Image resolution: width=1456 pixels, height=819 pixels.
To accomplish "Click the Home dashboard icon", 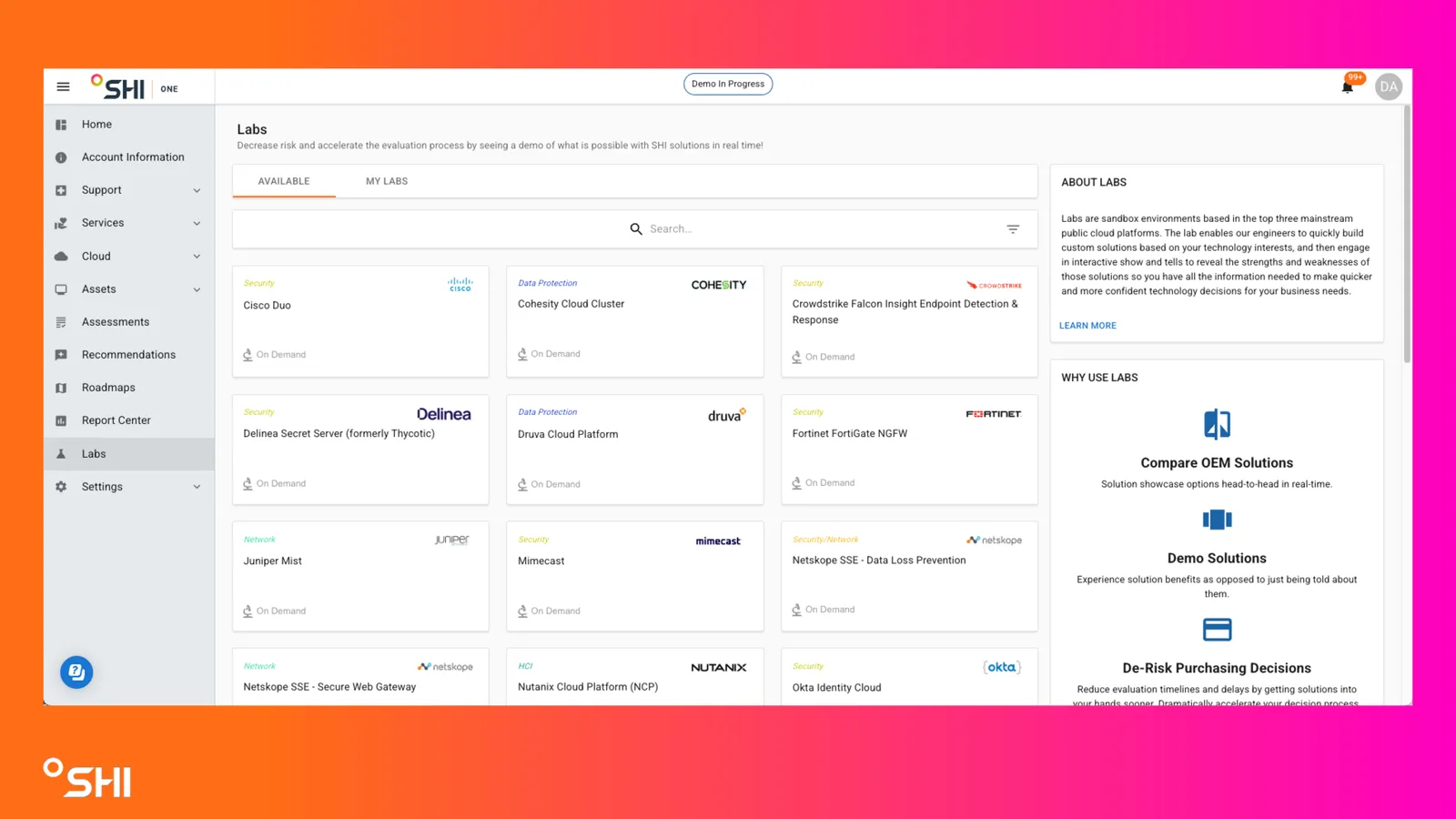I will click(x=61, y=125).
